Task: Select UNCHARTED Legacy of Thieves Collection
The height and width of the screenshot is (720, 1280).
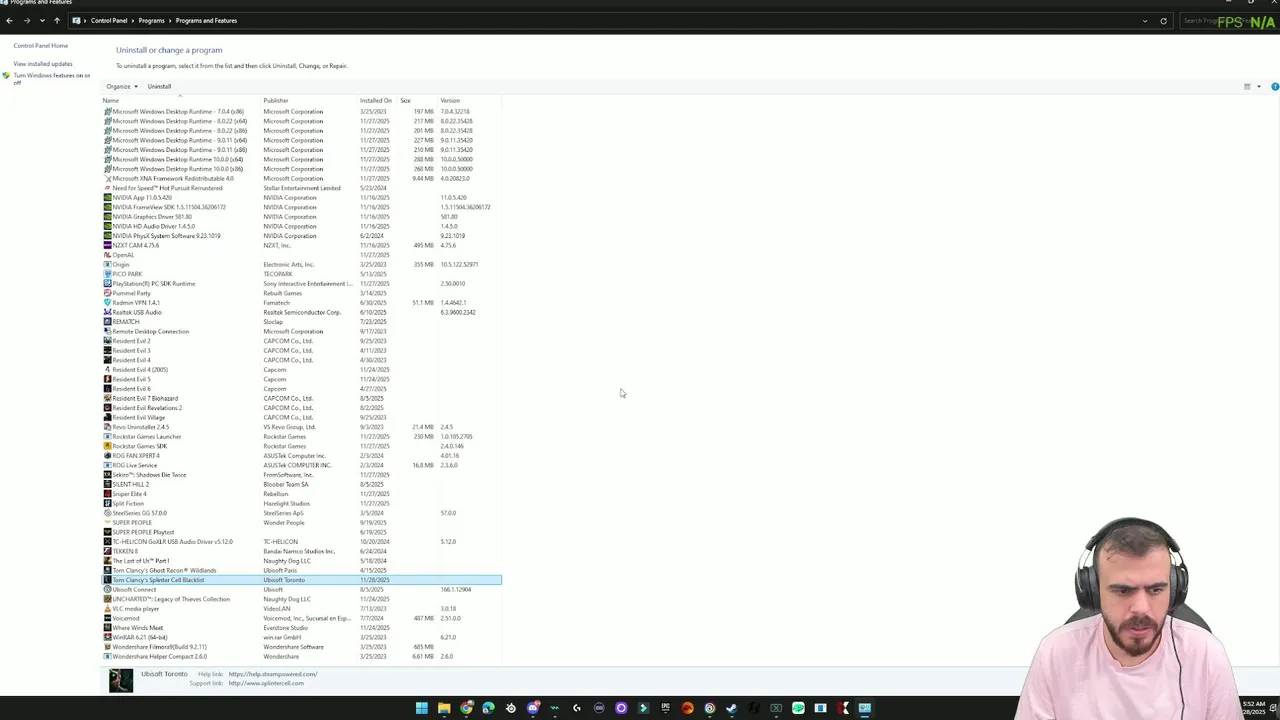Action: click(x=301, y=599)
